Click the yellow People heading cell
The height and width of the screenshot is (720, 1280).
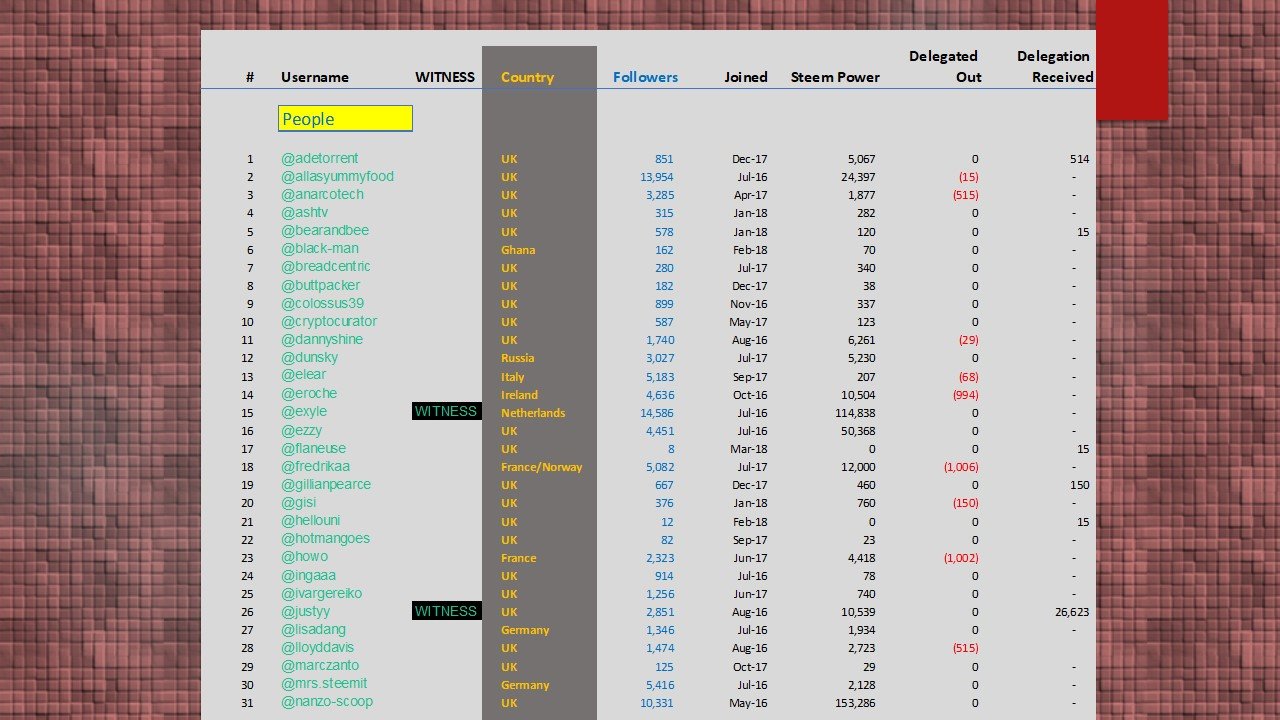345,119
